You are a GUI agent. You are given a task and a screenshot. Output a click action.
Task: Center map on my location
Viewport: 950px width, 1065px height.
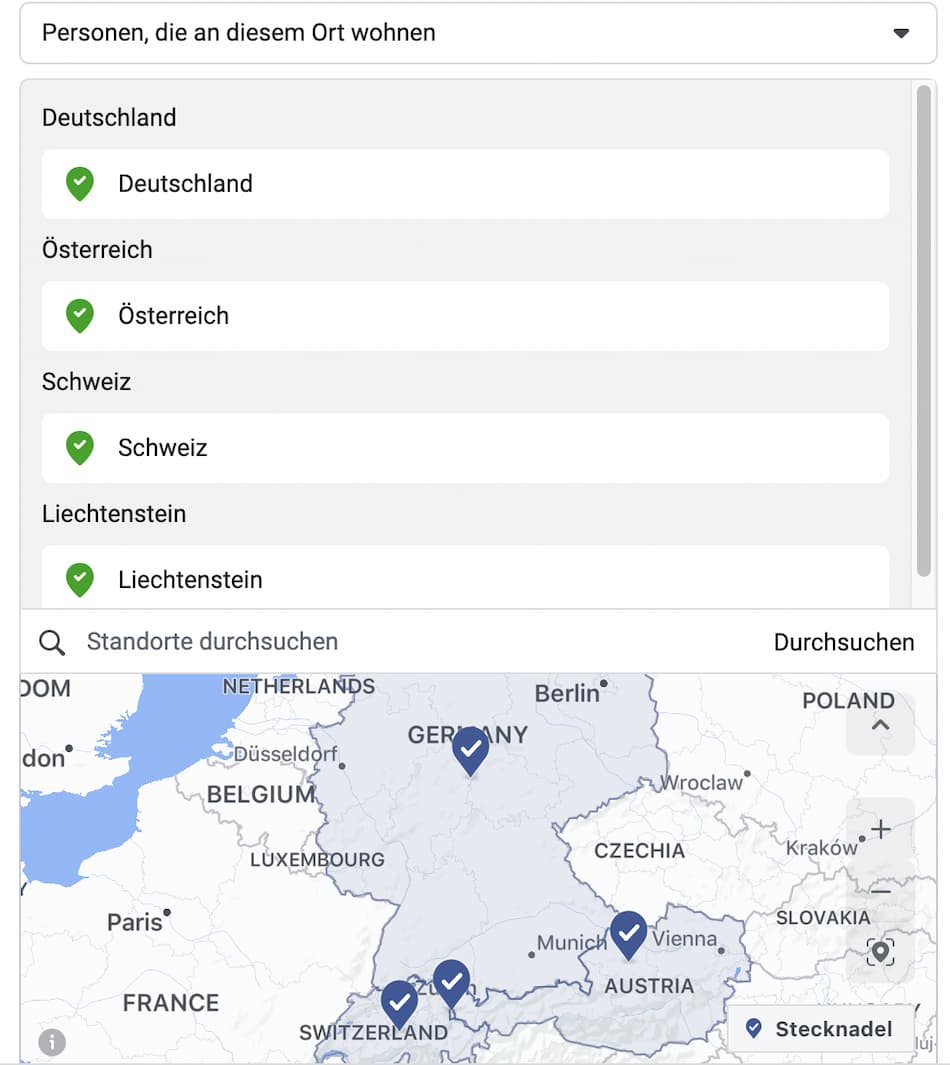[880, 951]
